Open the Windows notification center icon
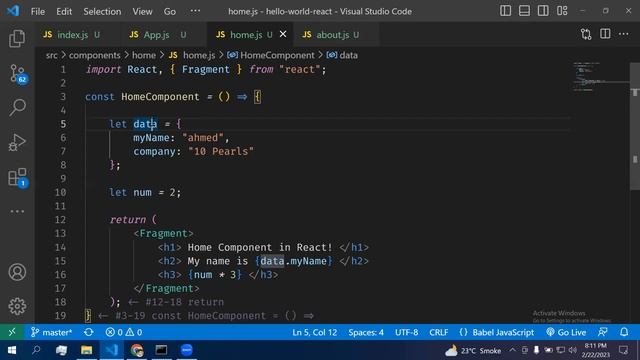The height and width of the screenshot is (360, 640). [x=623, y=350]
